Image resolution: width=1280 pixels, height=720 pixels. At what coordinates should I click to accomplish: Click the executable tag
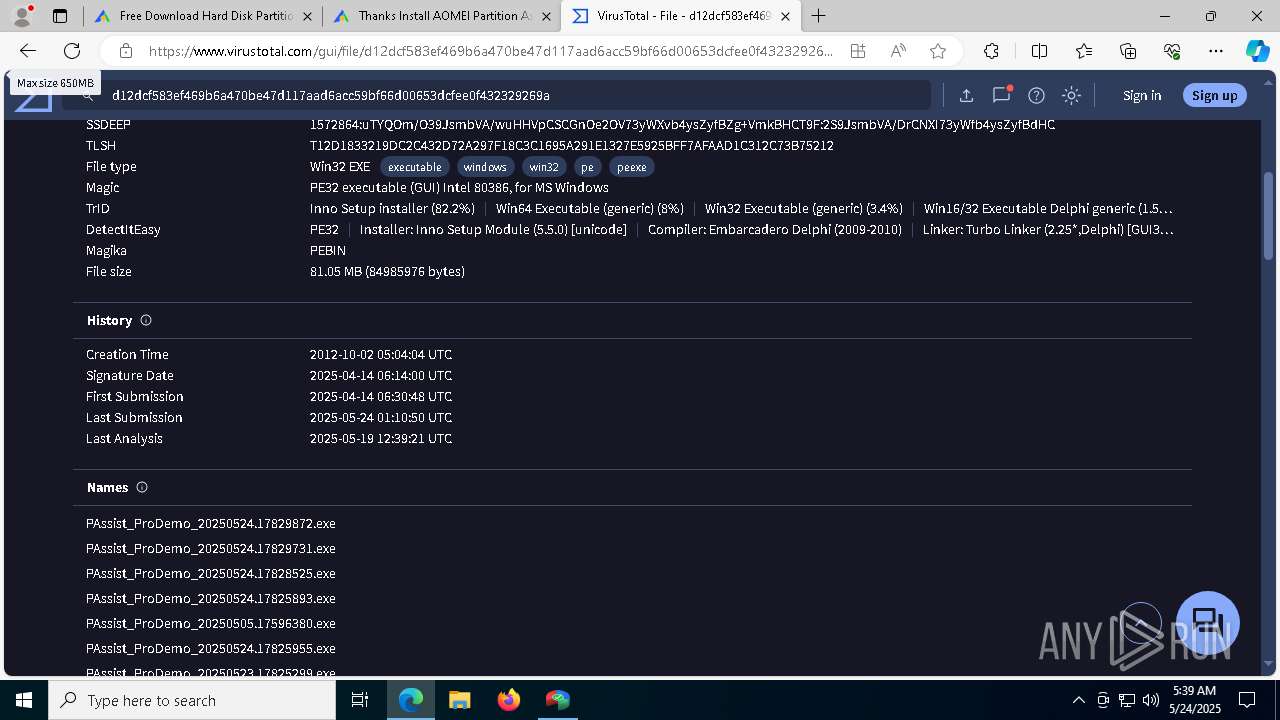(414, 167)
